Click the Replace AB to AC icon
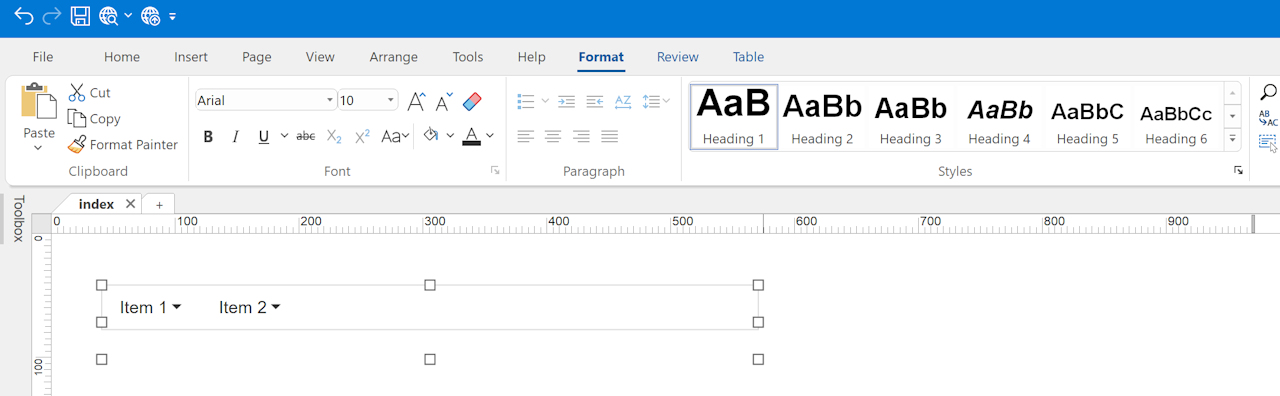Image resolution: width=1280 pixels, height=396 pixels. 1268,119
